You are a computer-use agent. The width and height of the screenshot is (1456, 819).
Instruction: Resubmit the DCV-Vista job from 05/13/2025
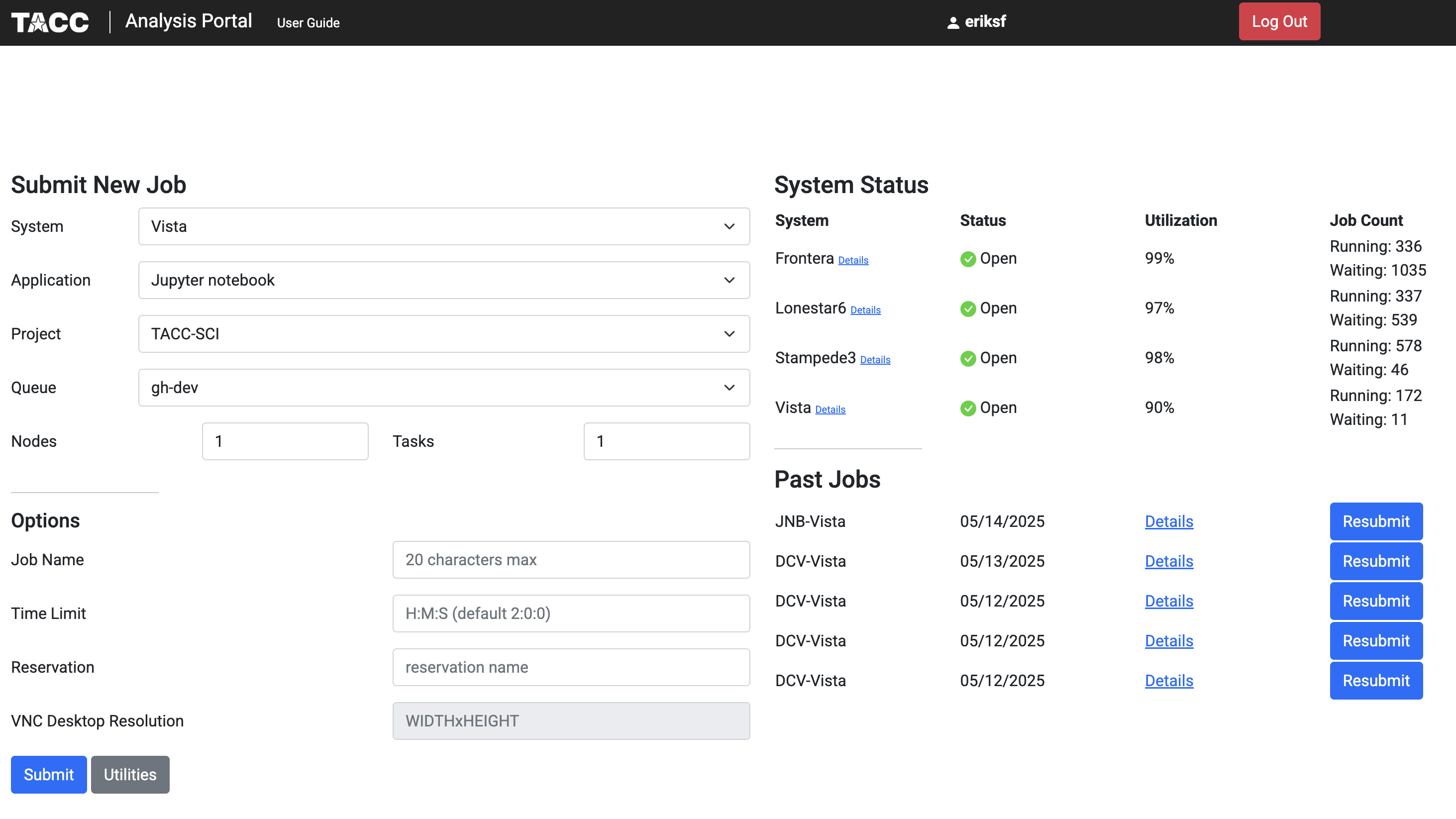click(1376, 561)
